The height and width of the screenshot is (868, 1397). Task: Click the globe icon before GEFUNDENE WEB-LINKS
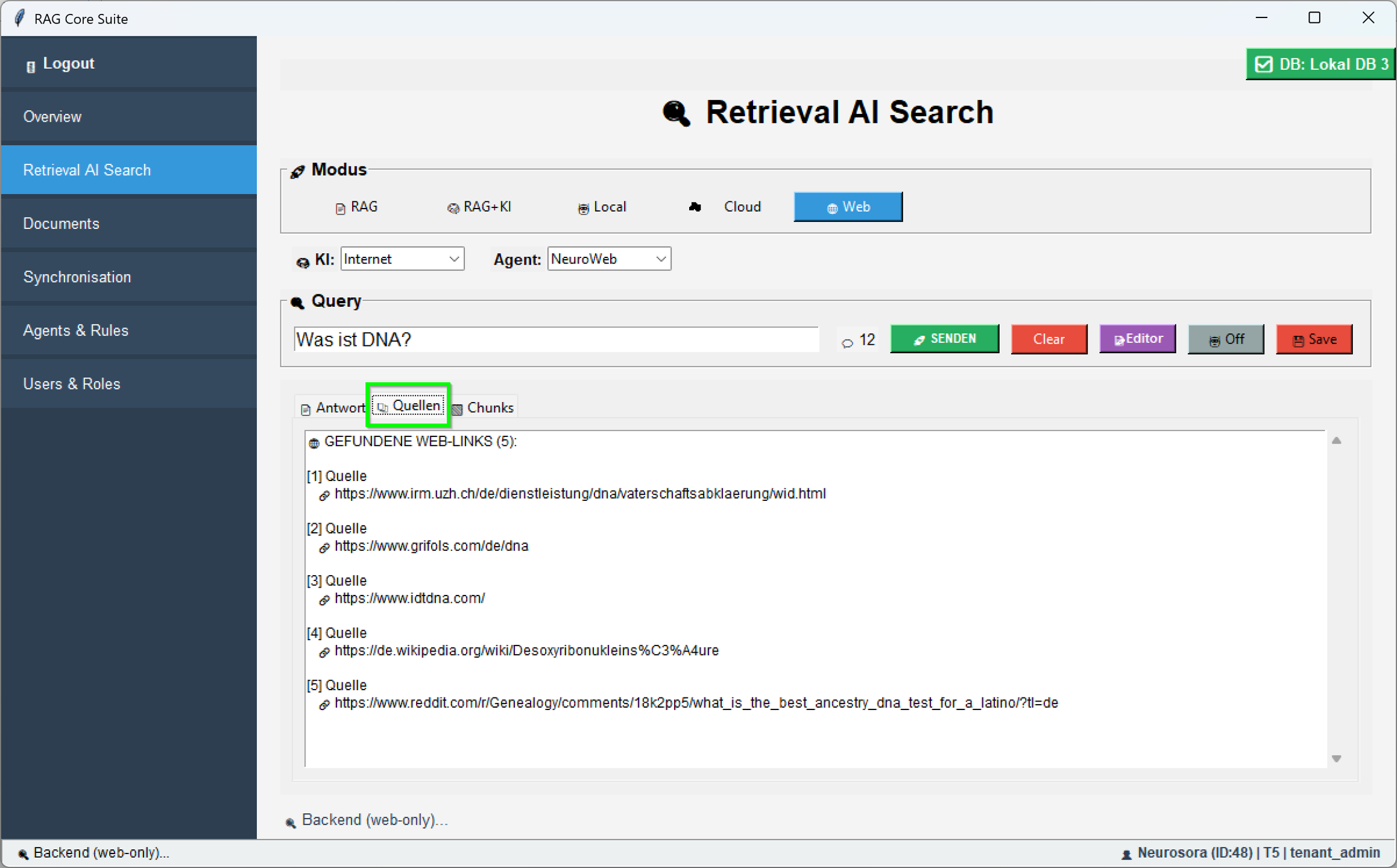pyautogui.click(x=314, y=443)
